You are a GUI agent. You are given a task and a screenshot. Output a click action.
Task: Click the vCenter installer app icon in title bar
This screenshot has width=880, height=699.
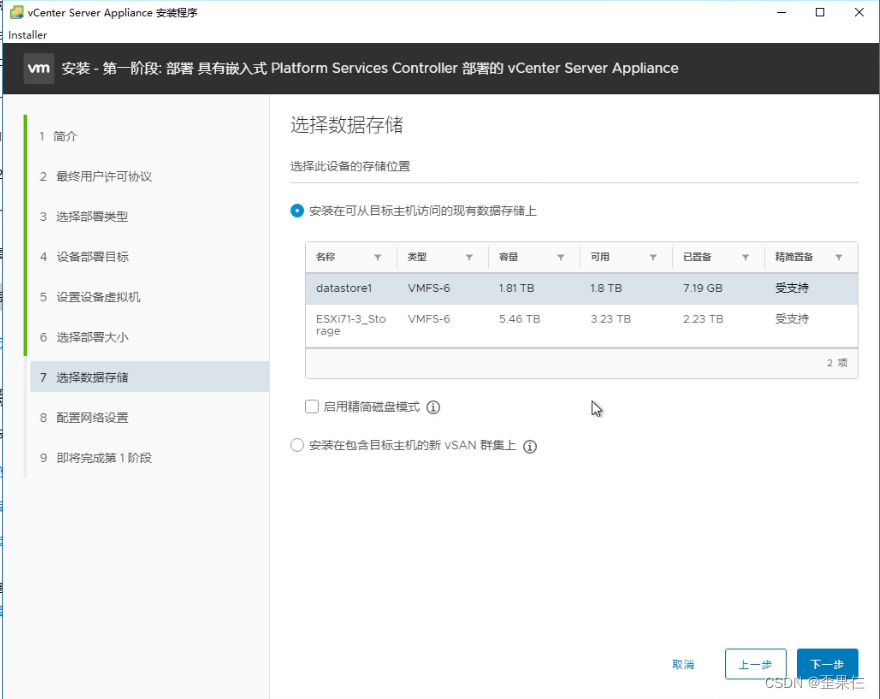point(17,12)
